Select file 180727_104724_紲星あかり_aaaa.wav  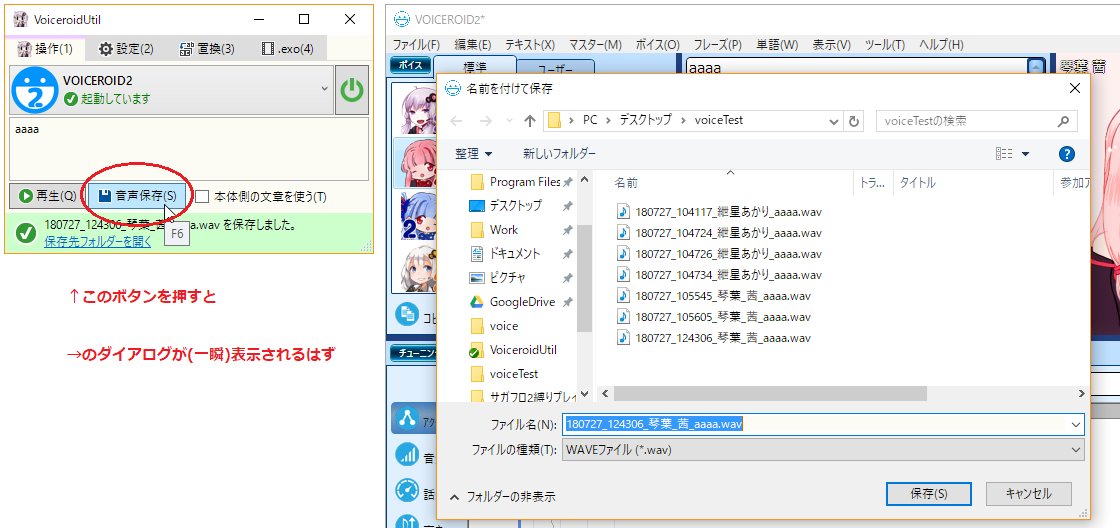720,233
